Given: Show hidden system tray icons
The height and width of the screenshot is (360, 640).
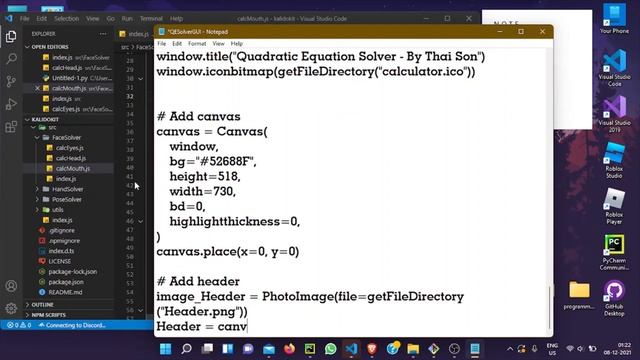Looking at the screenshot, I should click(x=510, y=349).
